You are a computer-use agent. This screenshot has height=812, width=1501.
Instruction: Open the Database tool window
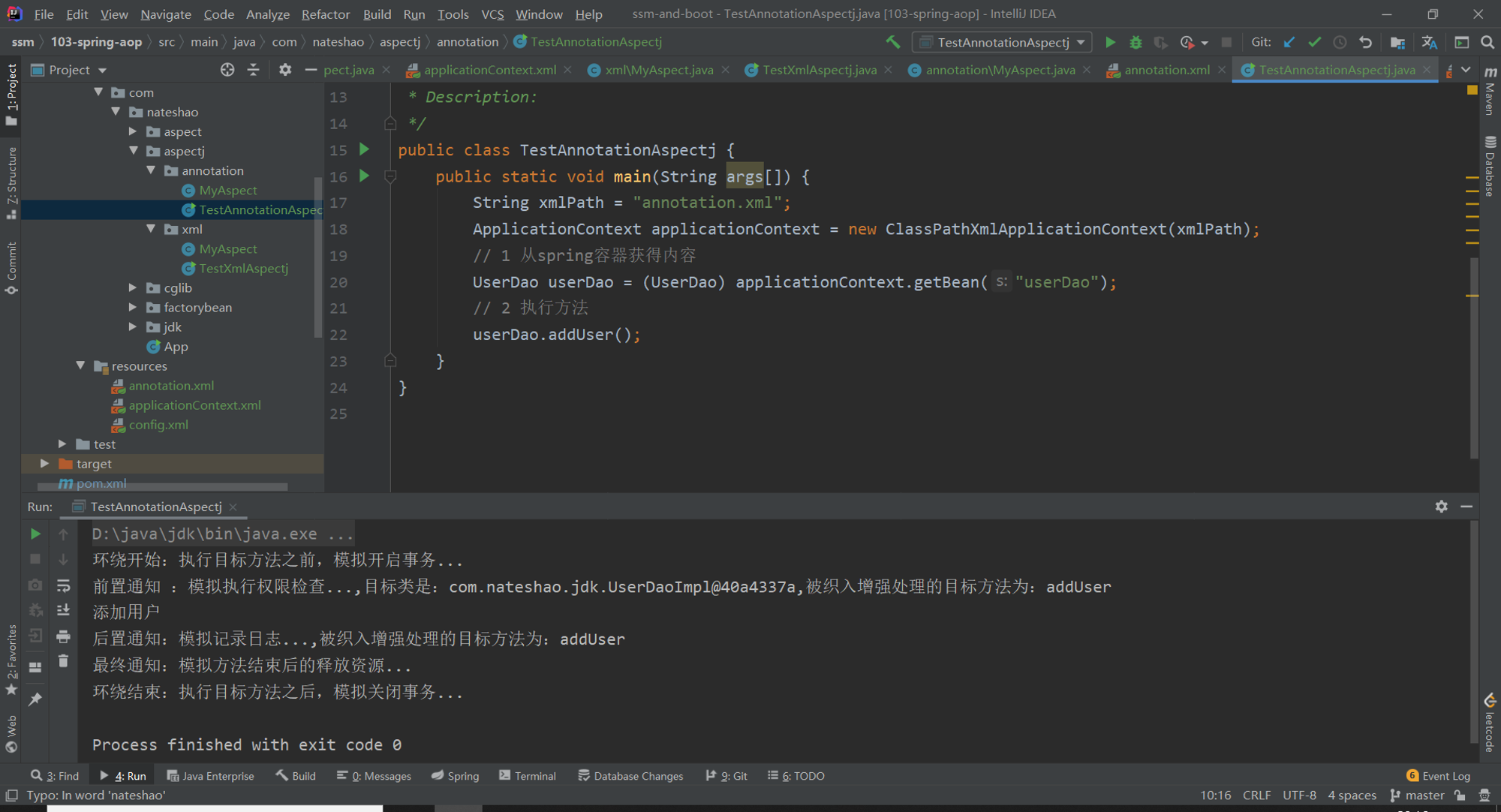tap(1490, 167)
